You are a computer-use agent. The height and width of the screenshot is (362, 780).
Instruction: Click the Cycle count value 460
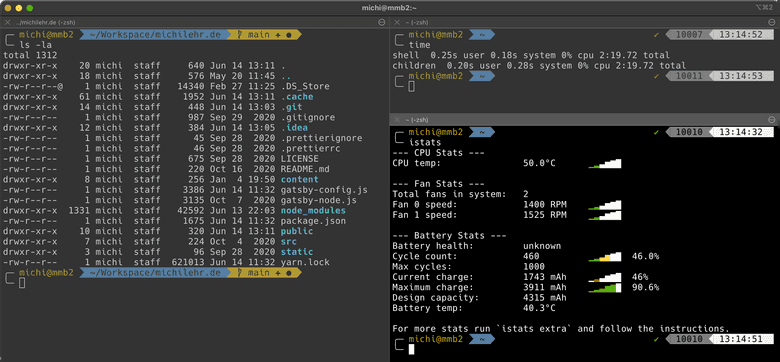(531, 257)
